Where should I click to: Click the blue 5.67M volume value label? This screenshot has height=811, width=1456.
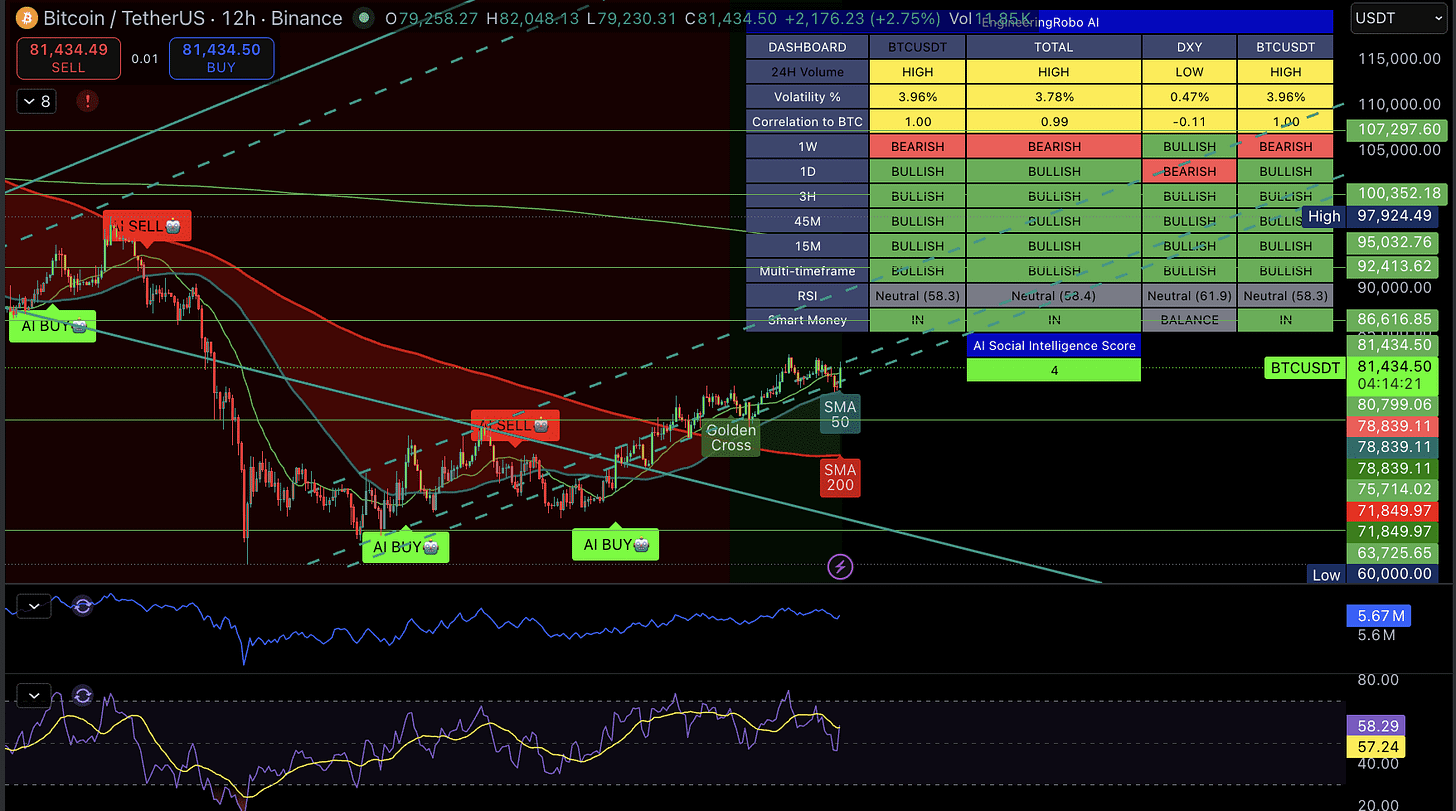tap(1378, 616)
